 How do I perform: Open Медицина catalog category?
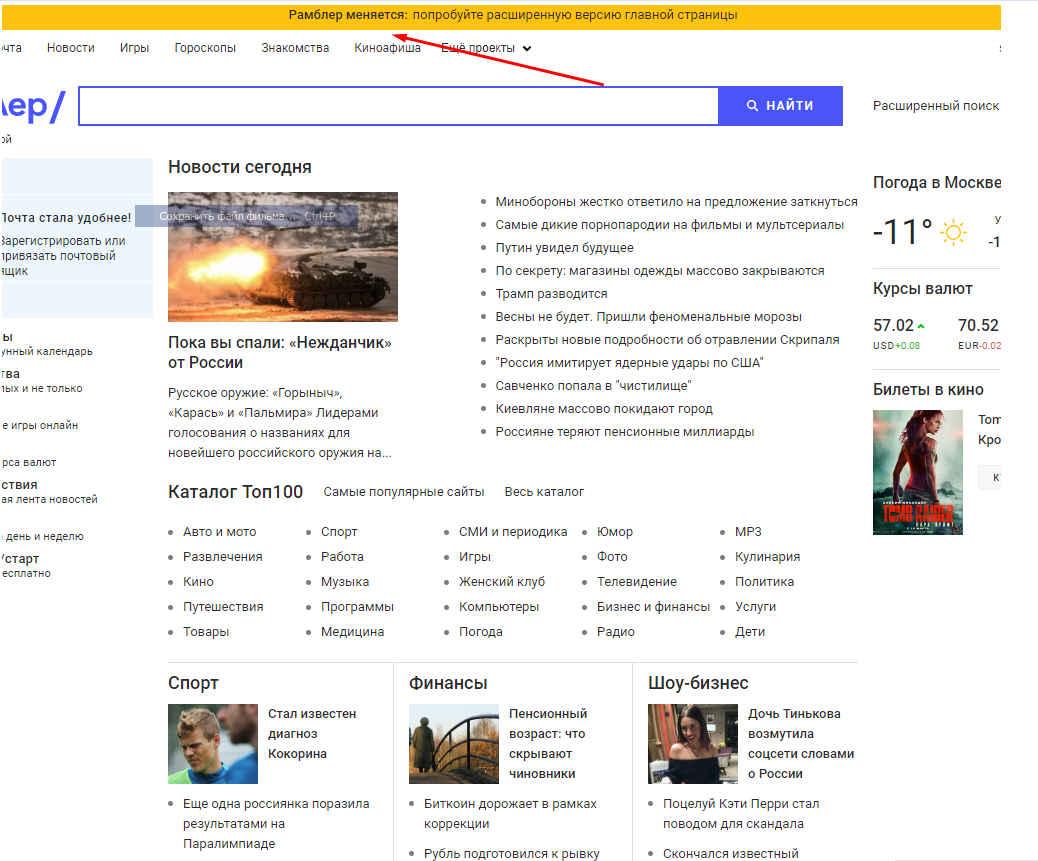(352, 632)
